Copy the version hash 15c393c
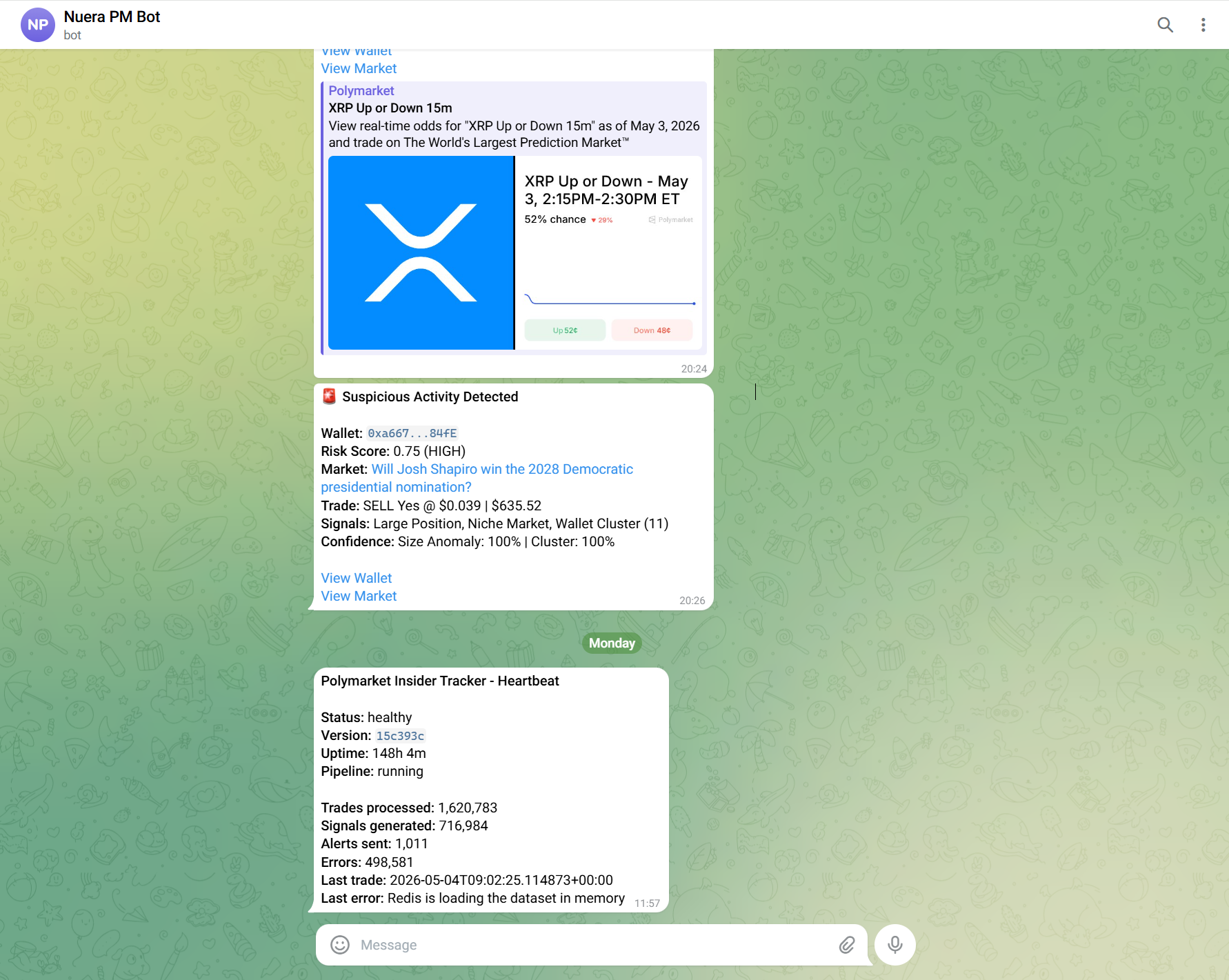1229x980 pixels. point(400,736)
